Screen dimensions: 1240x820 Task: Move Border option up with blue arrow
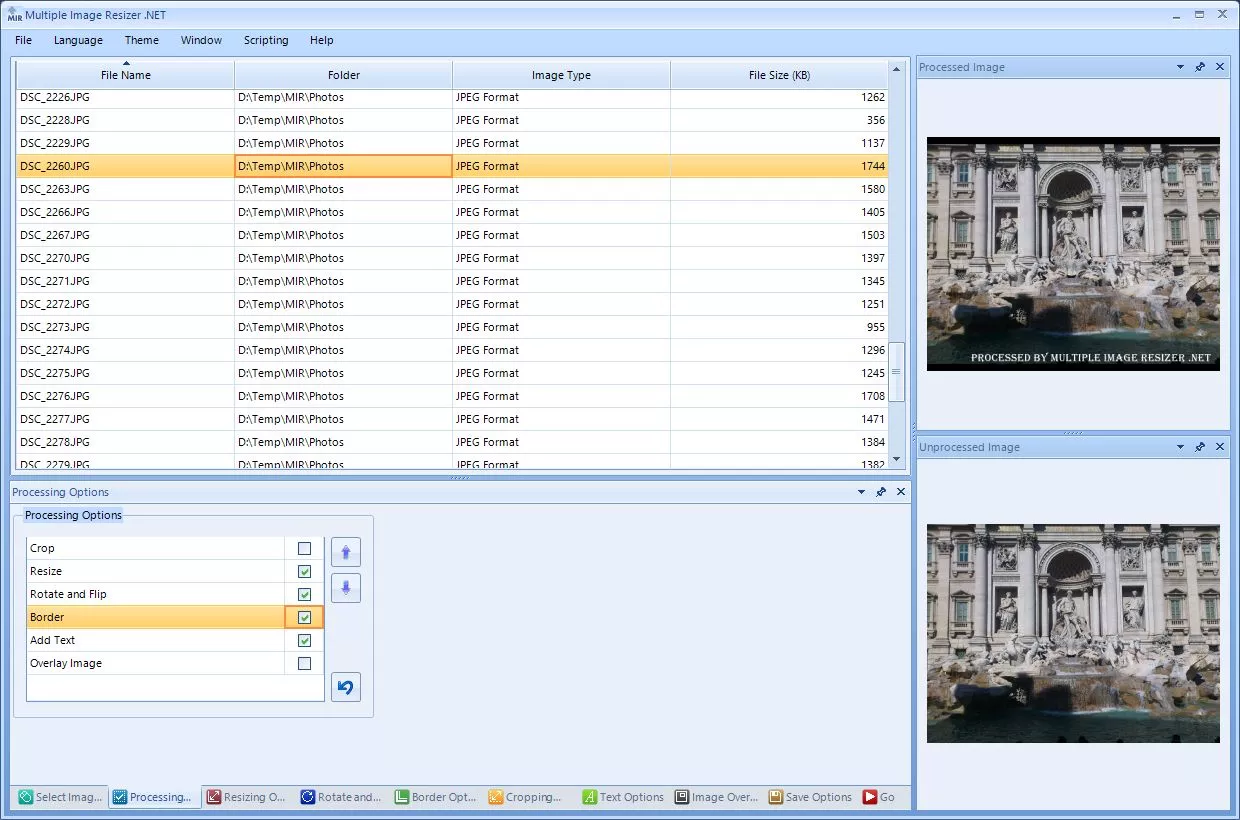(345, 551)
